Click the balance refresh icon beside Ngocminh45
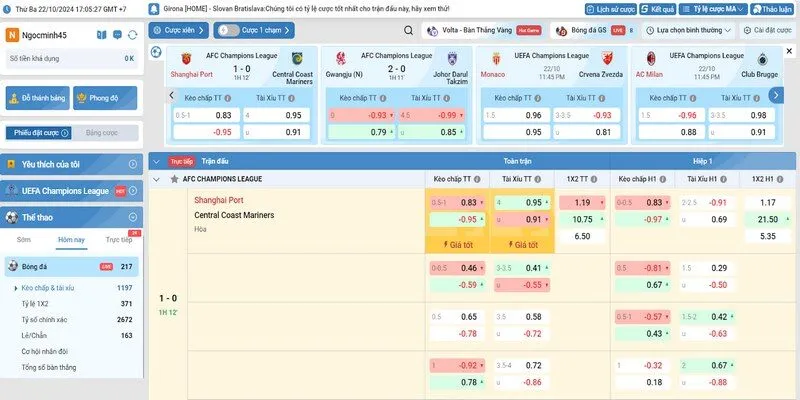 [x=132, y=35]
